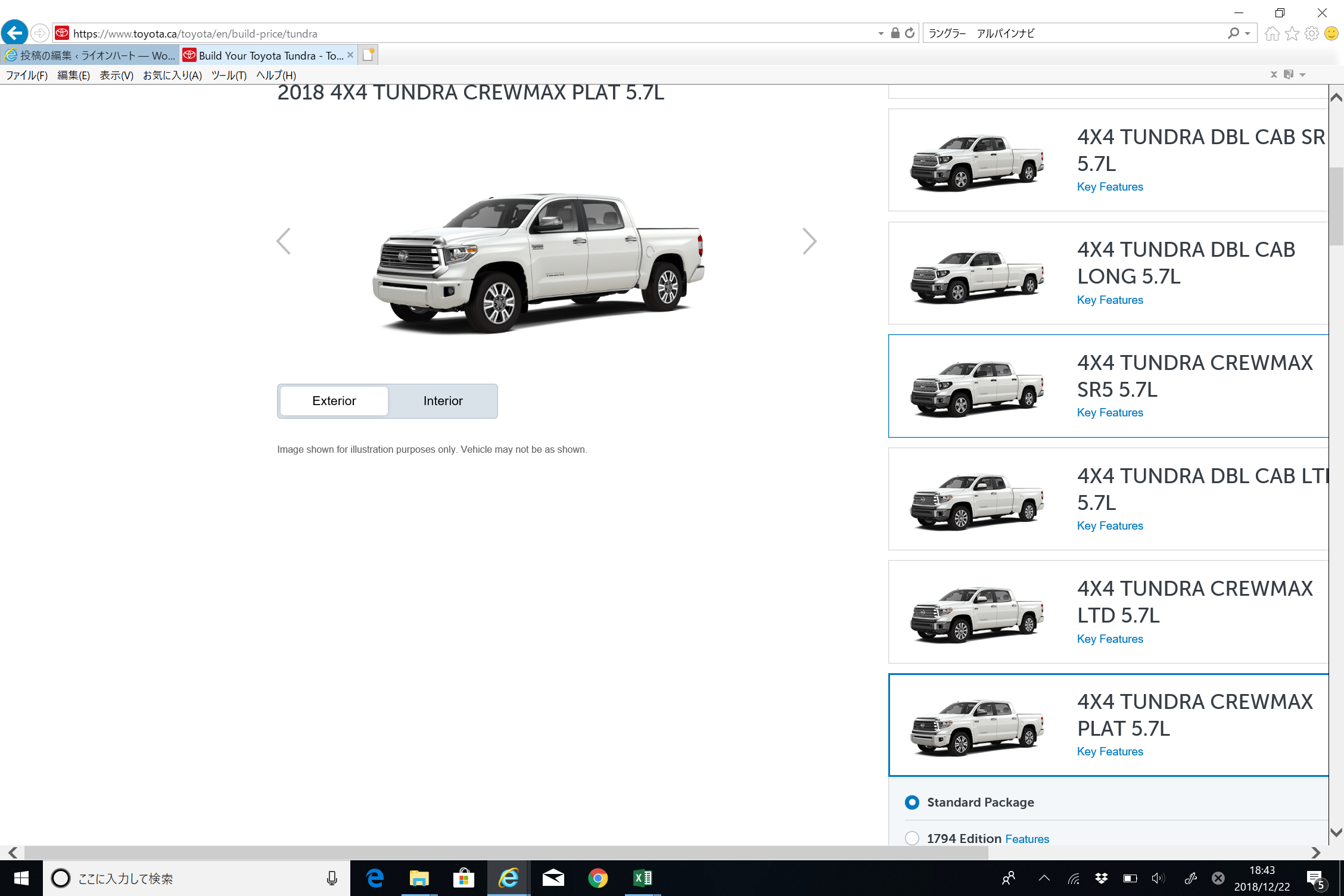This screenshot has width=1344, height=896.
Task: Open the address bar autocomplete dropdown arrow
Action: pos(881,33)
